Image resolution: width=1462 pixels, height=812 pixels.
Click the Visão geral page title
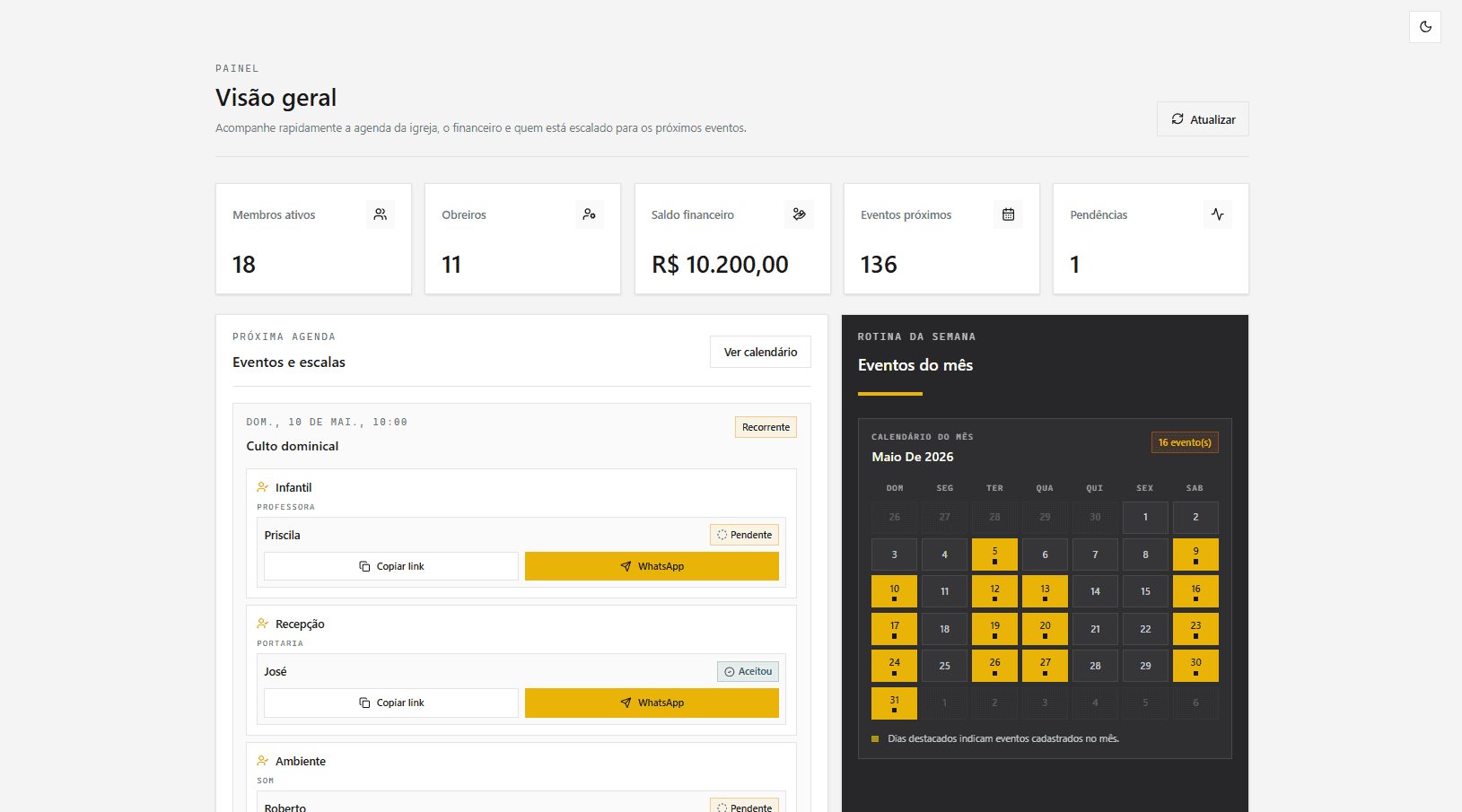pyautogui.click(x=276, y=97)
